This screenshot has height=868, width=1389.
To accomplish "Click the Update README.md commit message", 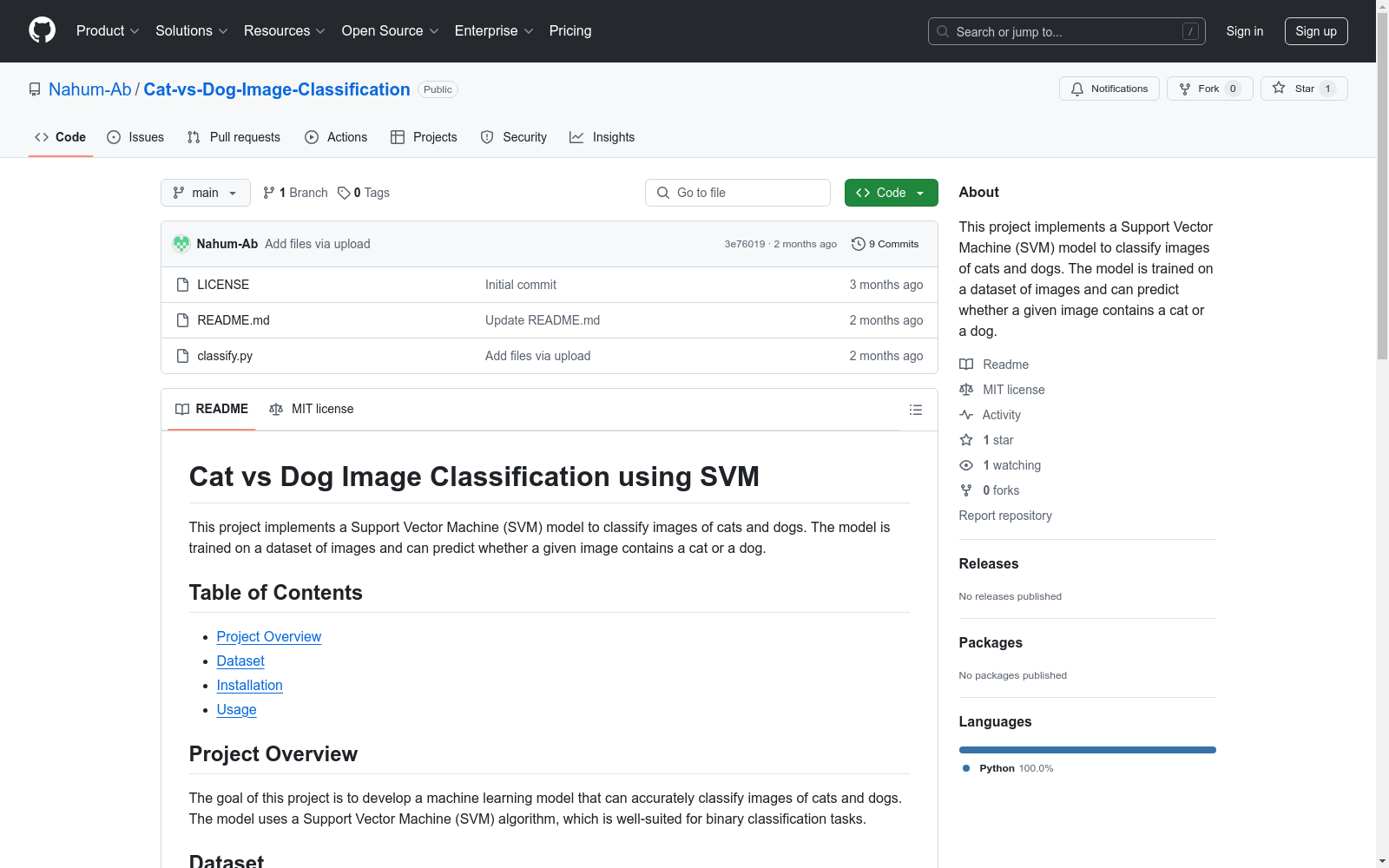I will pos(543,320).
